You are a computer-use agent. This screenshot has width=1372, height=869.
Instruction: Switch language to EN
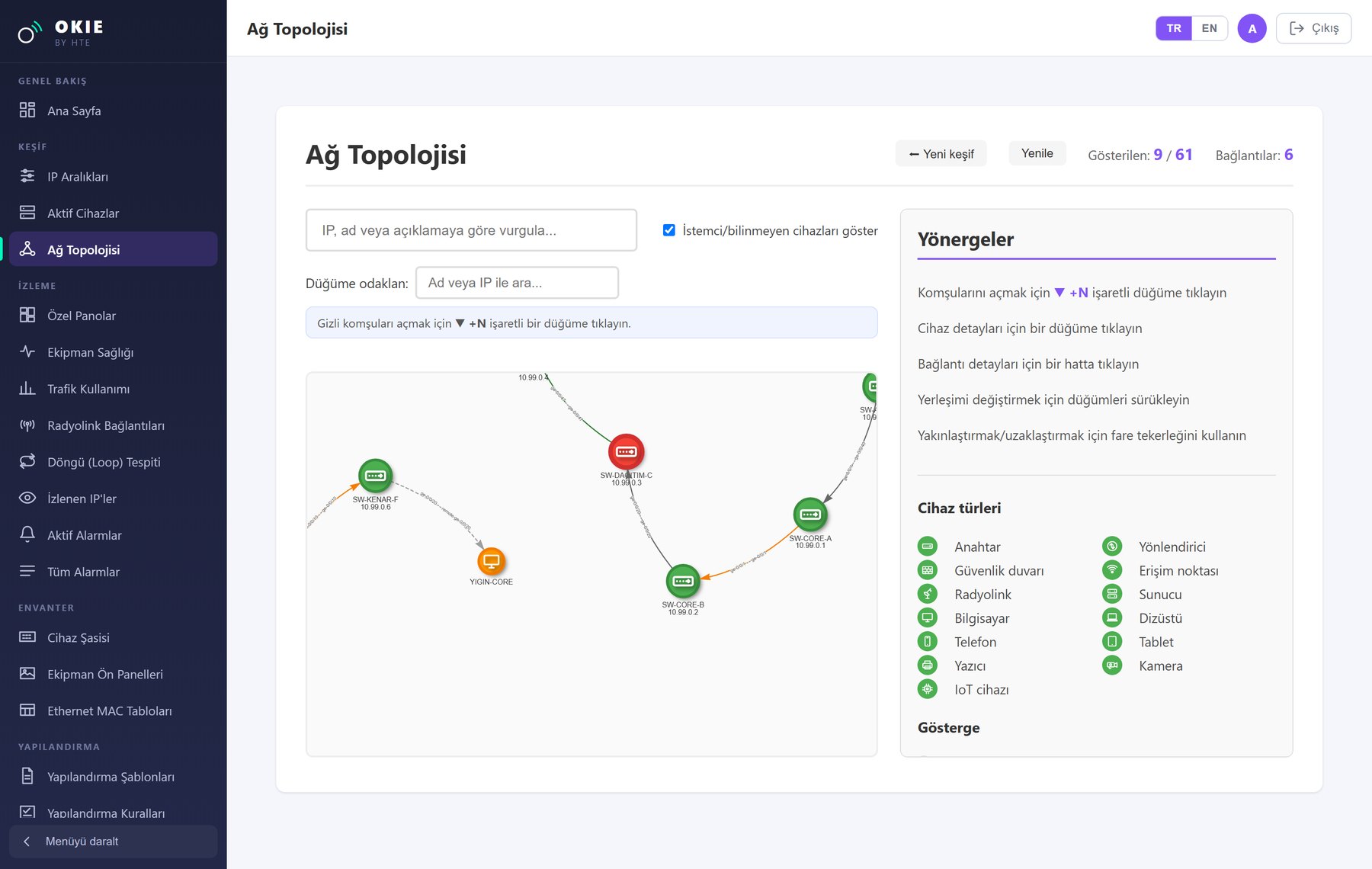coord(1210,28)
